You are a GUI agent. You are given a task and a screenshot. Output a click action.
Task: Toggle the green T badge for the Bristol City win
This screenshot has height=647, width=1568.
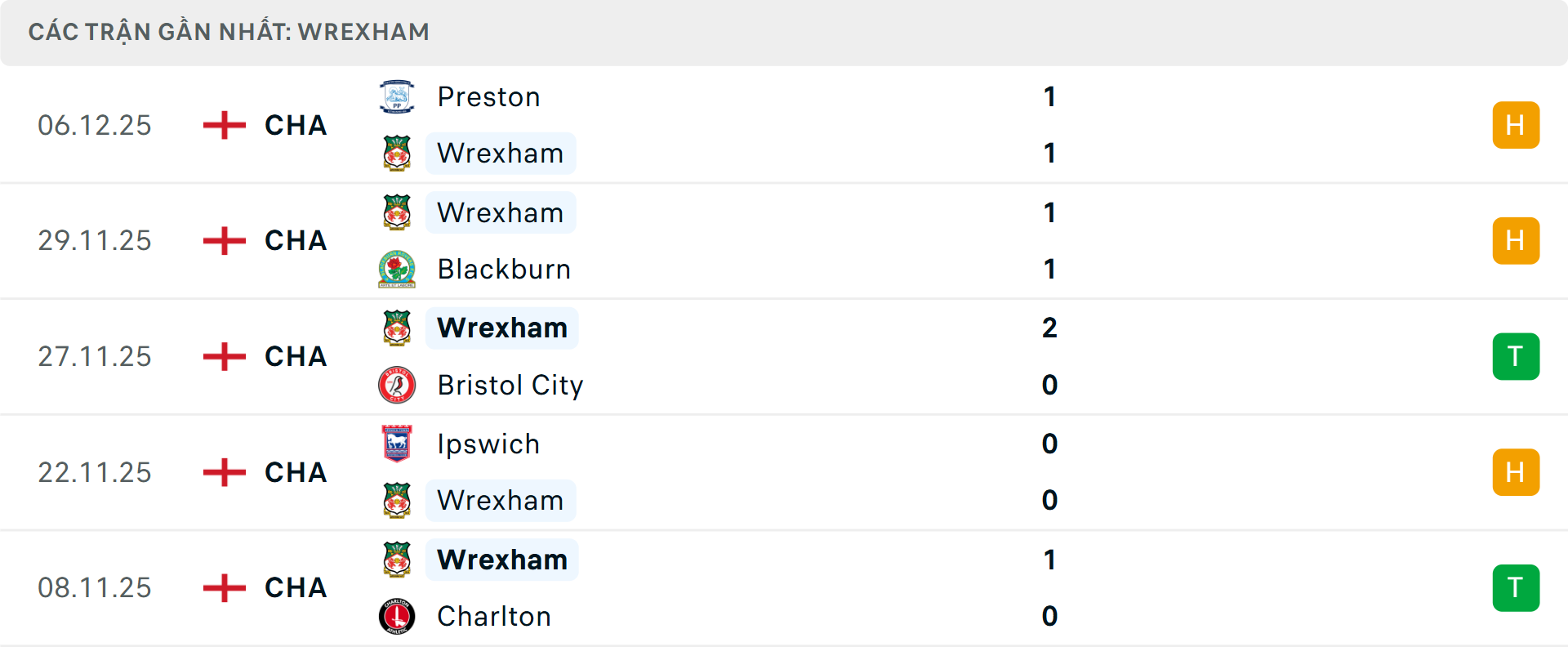tap(1517, 356)
